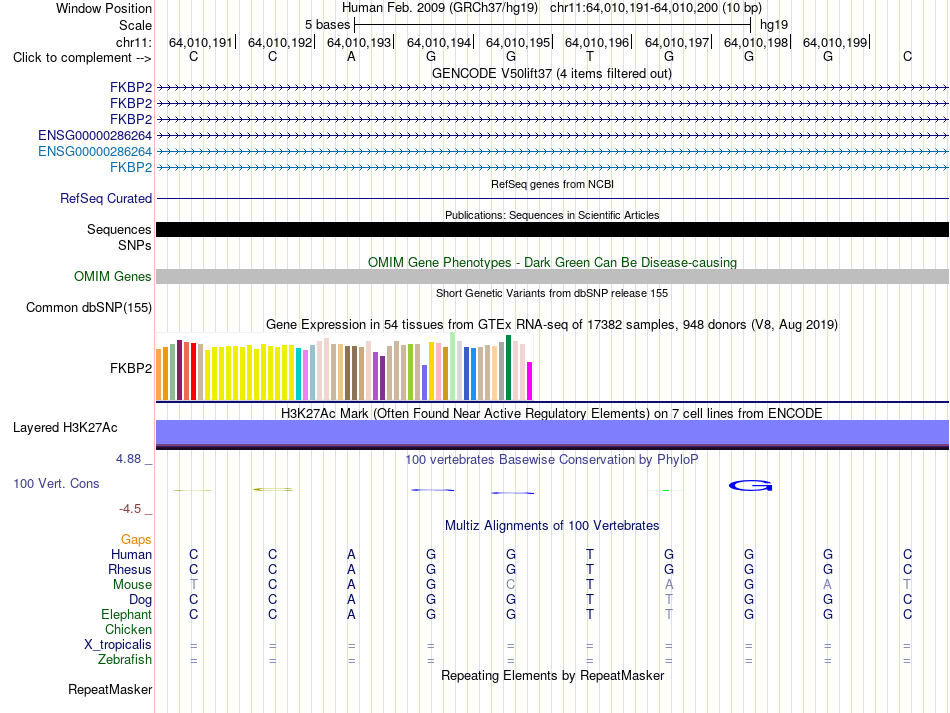Select 'Short Genetic Variants from dbSNP release 155'
Image resolution: width=950 pixels, height=713 pixels.
pyautogui.click(x=552, y=293)
